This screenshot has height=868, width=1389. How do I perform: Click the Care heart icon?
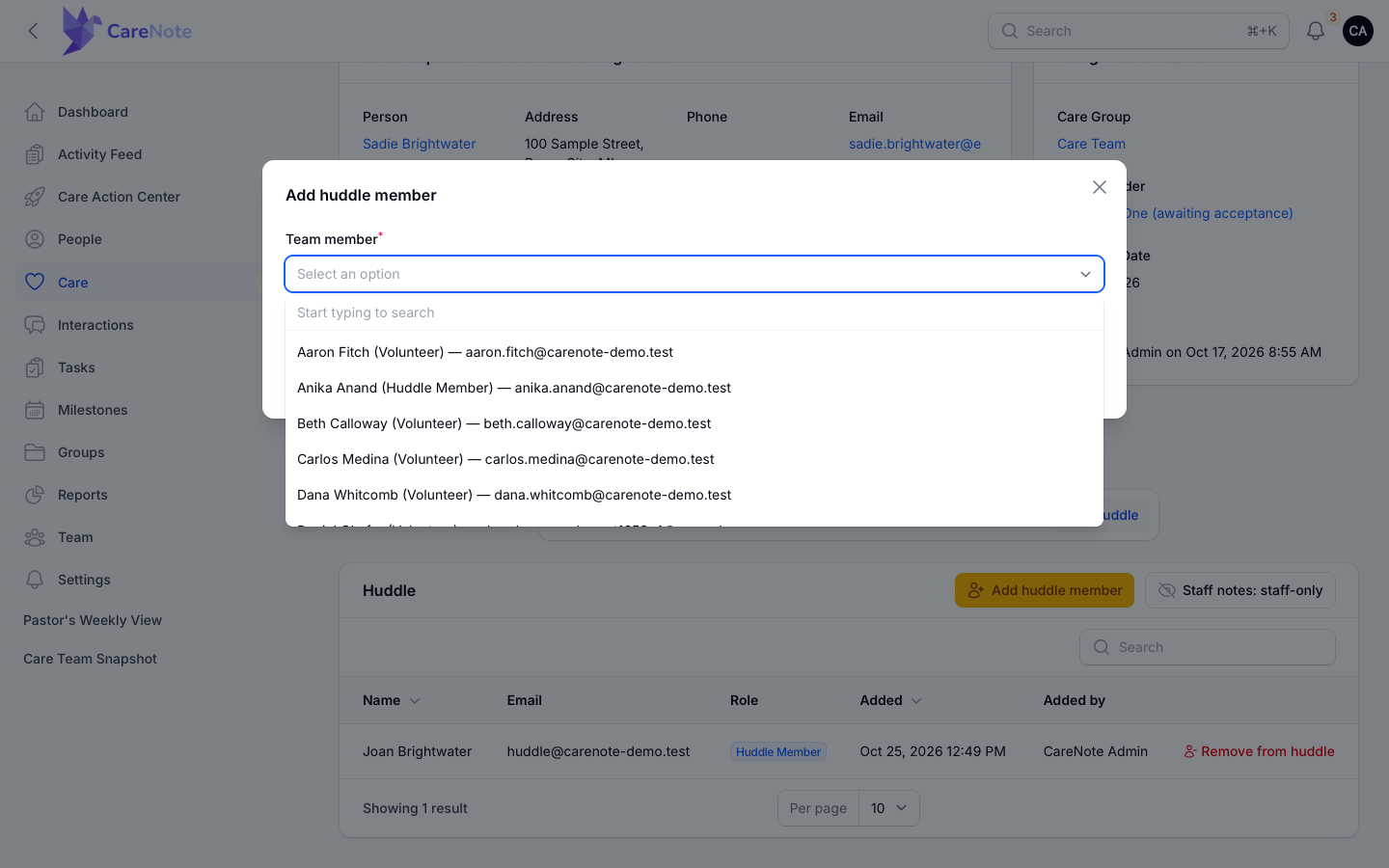(x=35, y=282)
